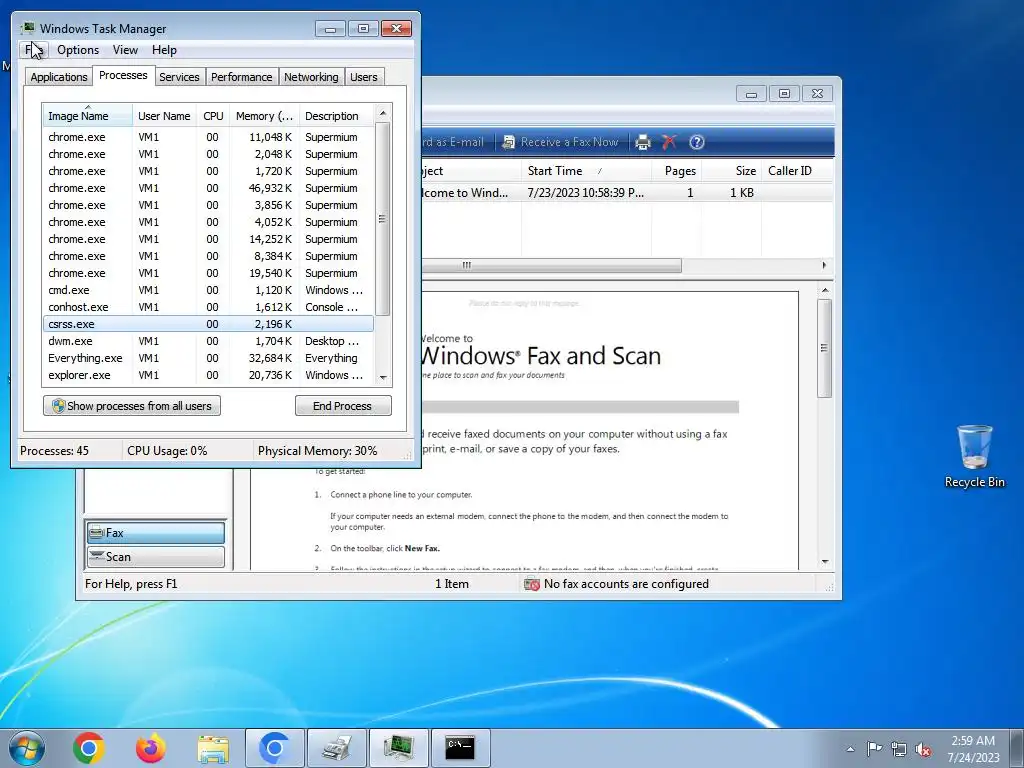The width and height of the screenshot is (1024, 768).
Task: Click the Fax and Scan taskbar icon
Action: click(x=337, y=748)
